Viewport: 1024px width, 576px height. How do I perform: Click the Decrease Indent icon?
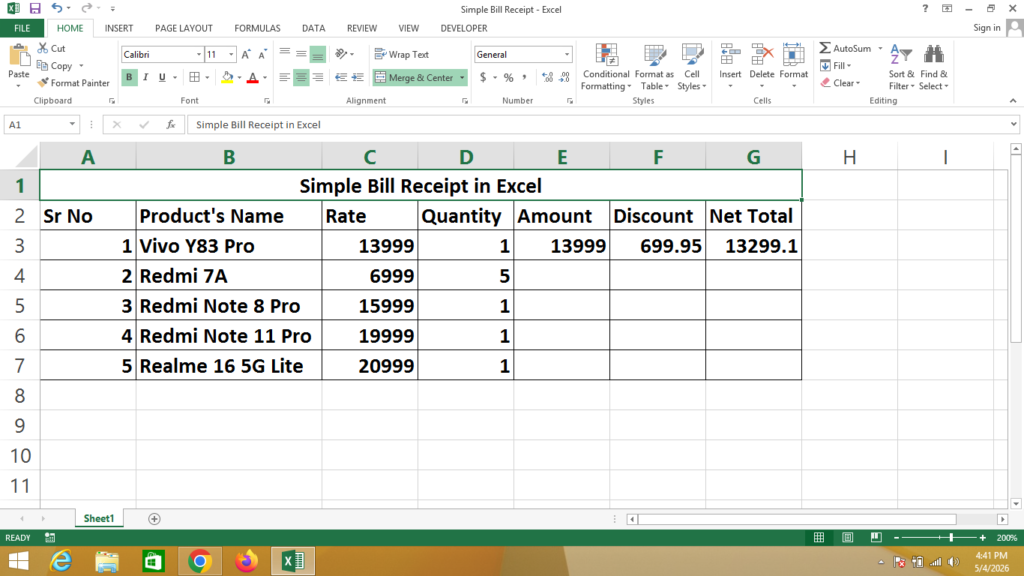341,77
